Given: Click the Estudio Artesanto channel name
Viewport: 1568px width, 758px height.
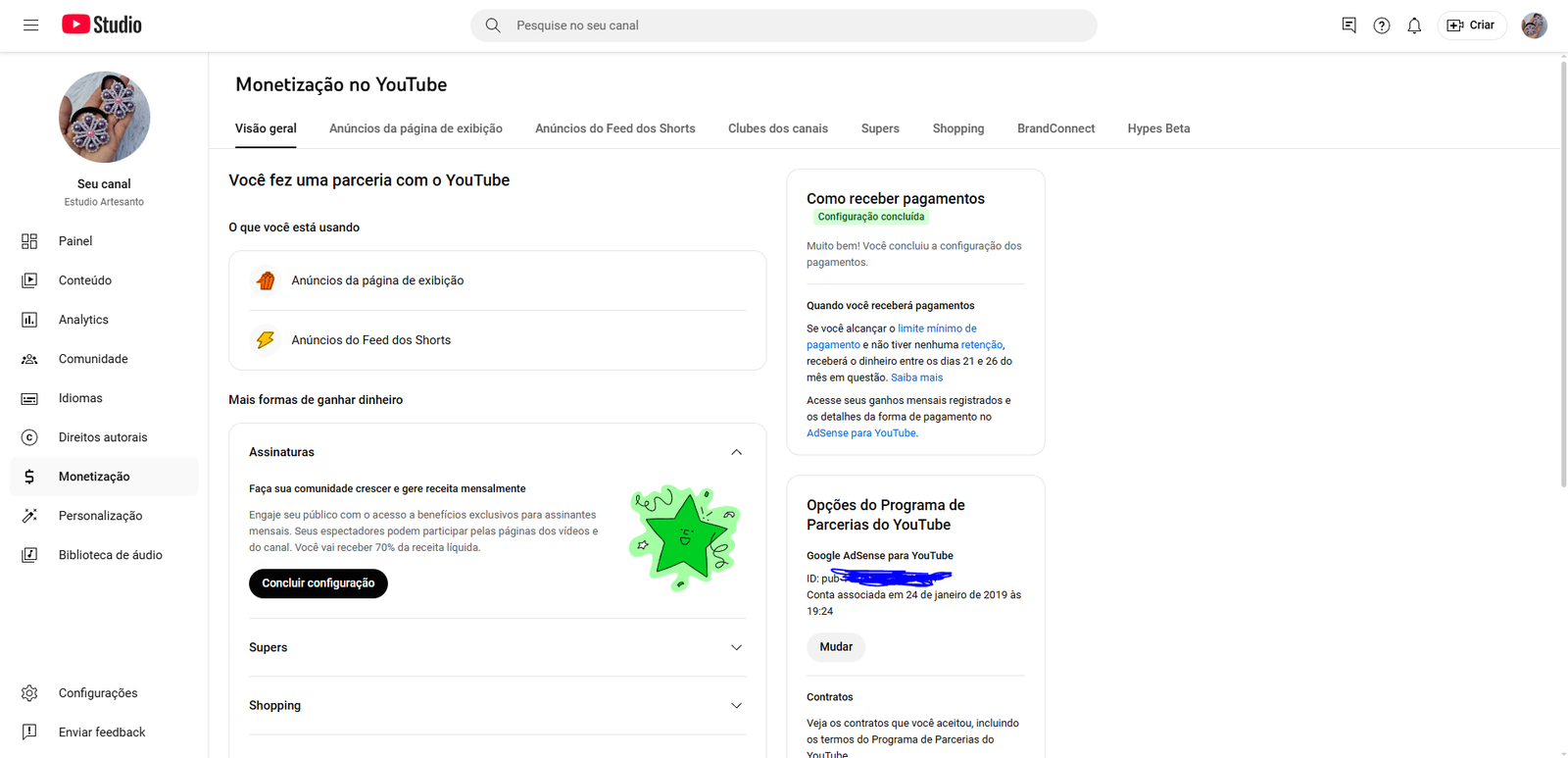Looking at the screenshot, I should (x=104, y=202).
